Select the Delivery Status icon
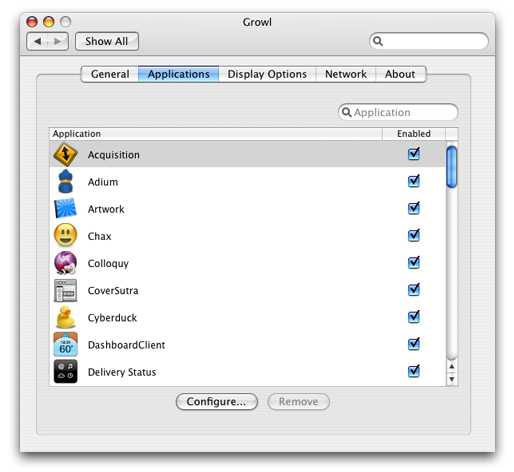The height and width of the screenshot is (472, 514). coord(65,371)
